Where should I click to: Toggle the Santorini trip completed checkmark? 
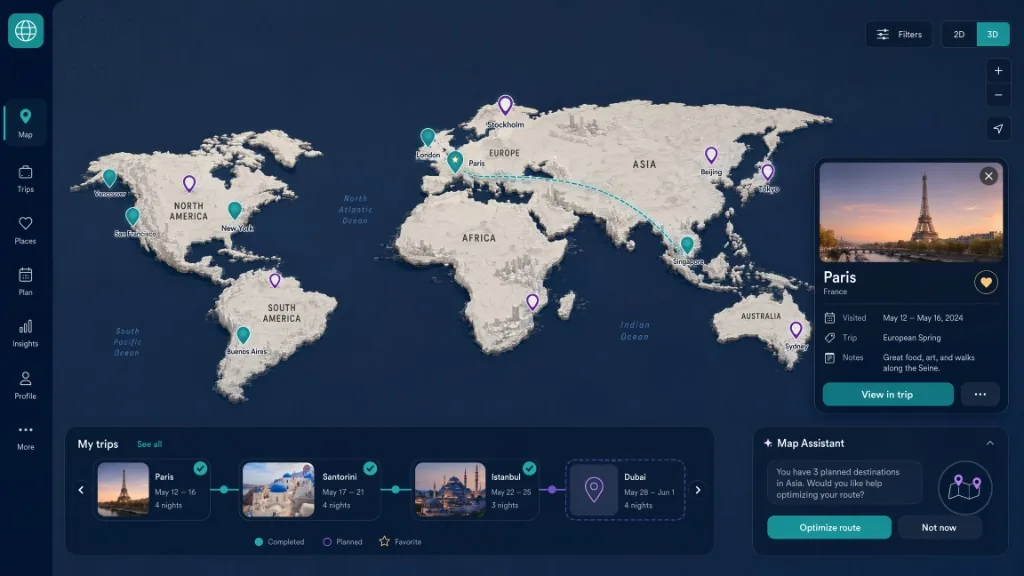pos(370,468)
